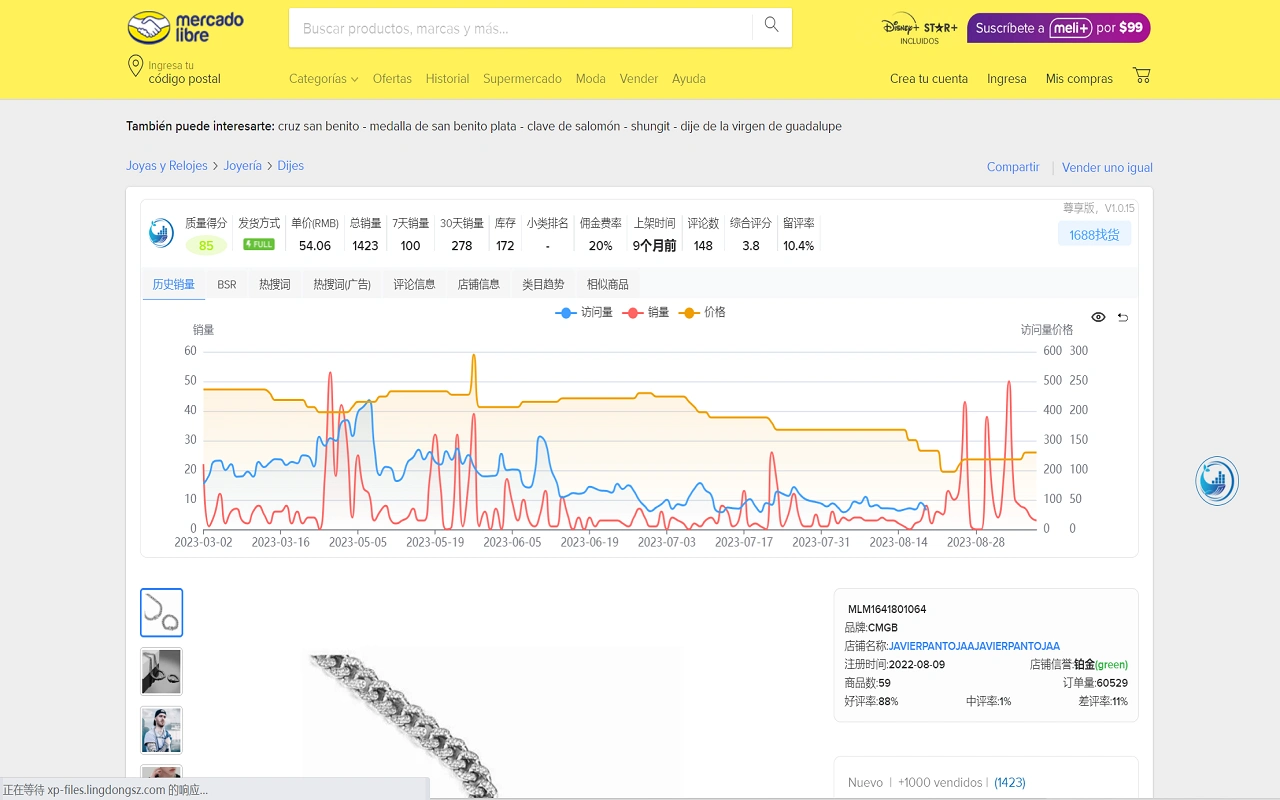The image size is (1280, 800).
Task: Click the plugin logo beside 质量得分
Action: pyautogui.click(x=161, y=234)
